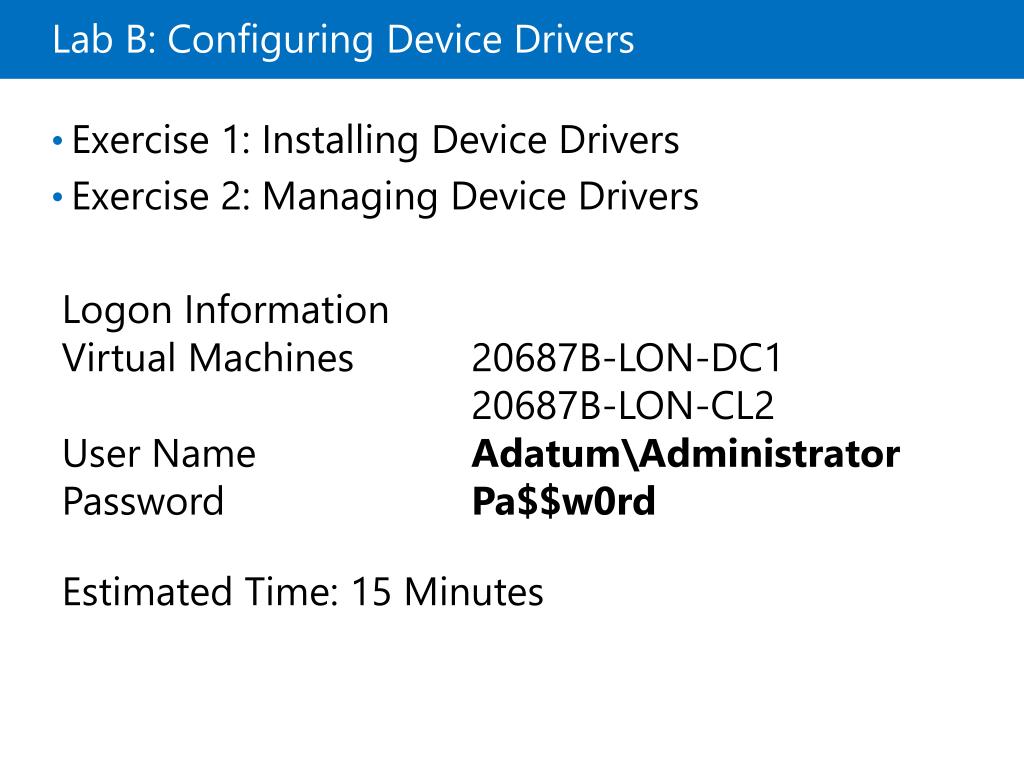Click the blue bullet before Exercise 1
1024x768 pixels.
57,140
